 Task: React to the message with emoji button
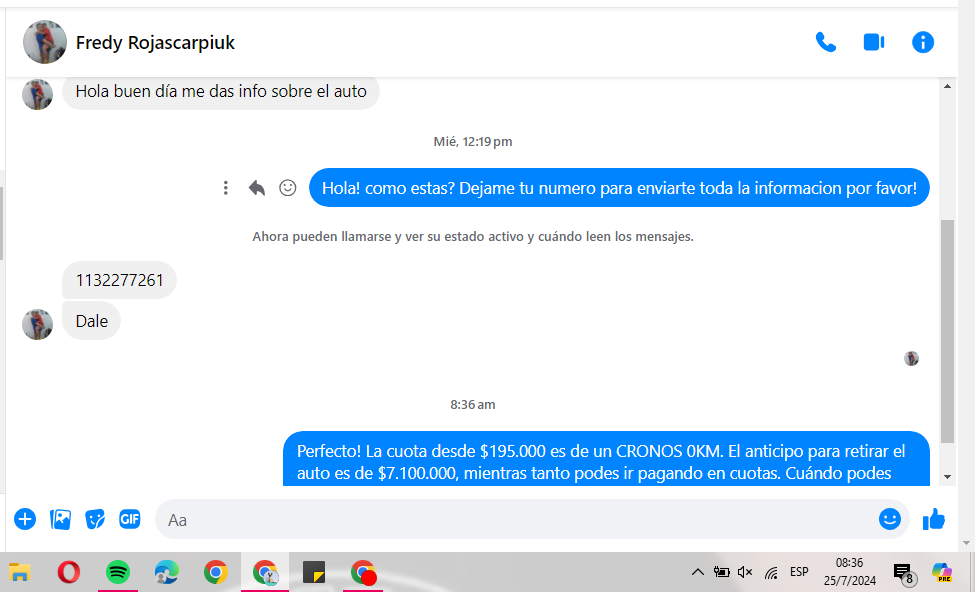pos(288,188)
